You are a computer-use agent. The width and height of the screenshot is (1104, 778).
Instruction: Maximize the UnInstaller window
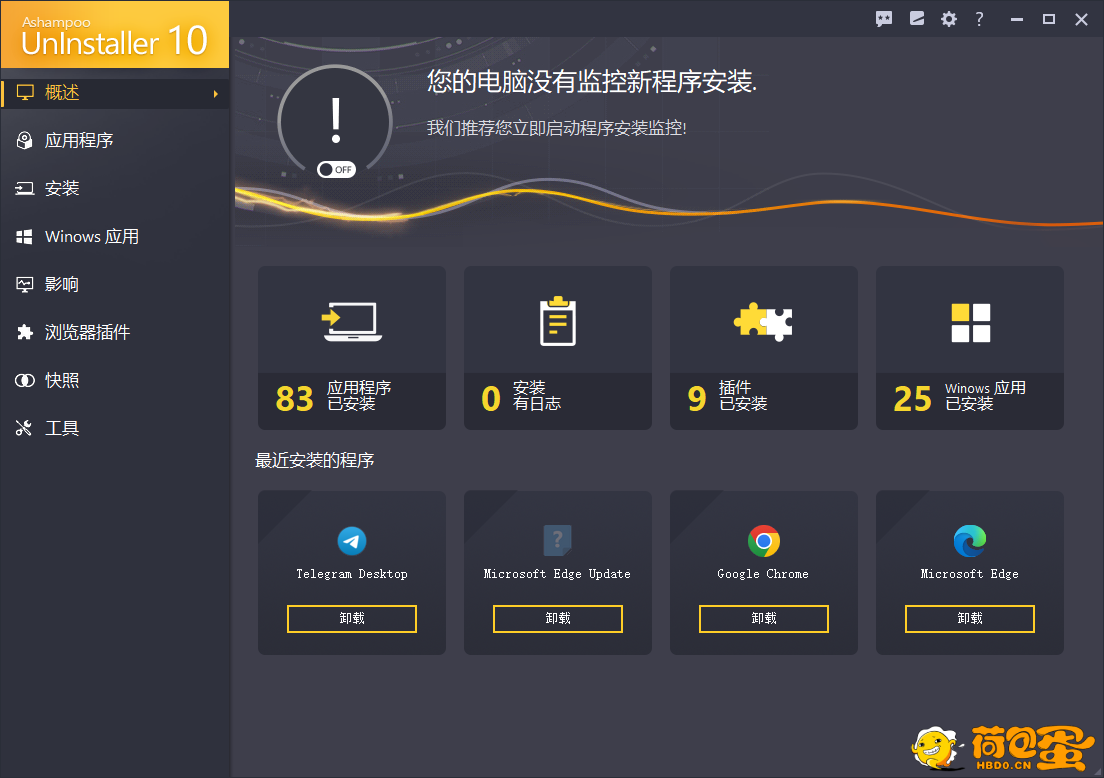pyautogui.click(x=1048, y=19)
